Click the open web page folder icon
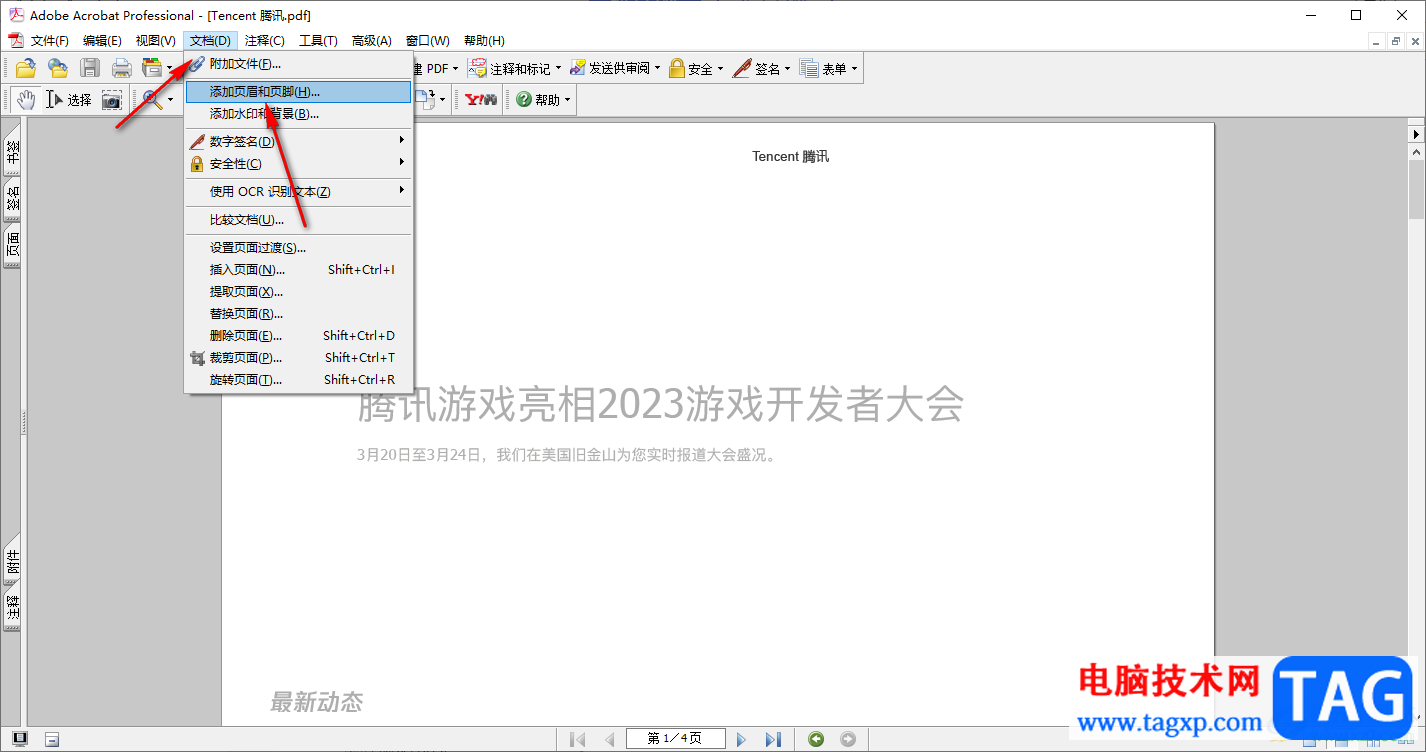1426x752 pixels. (58, 68)
